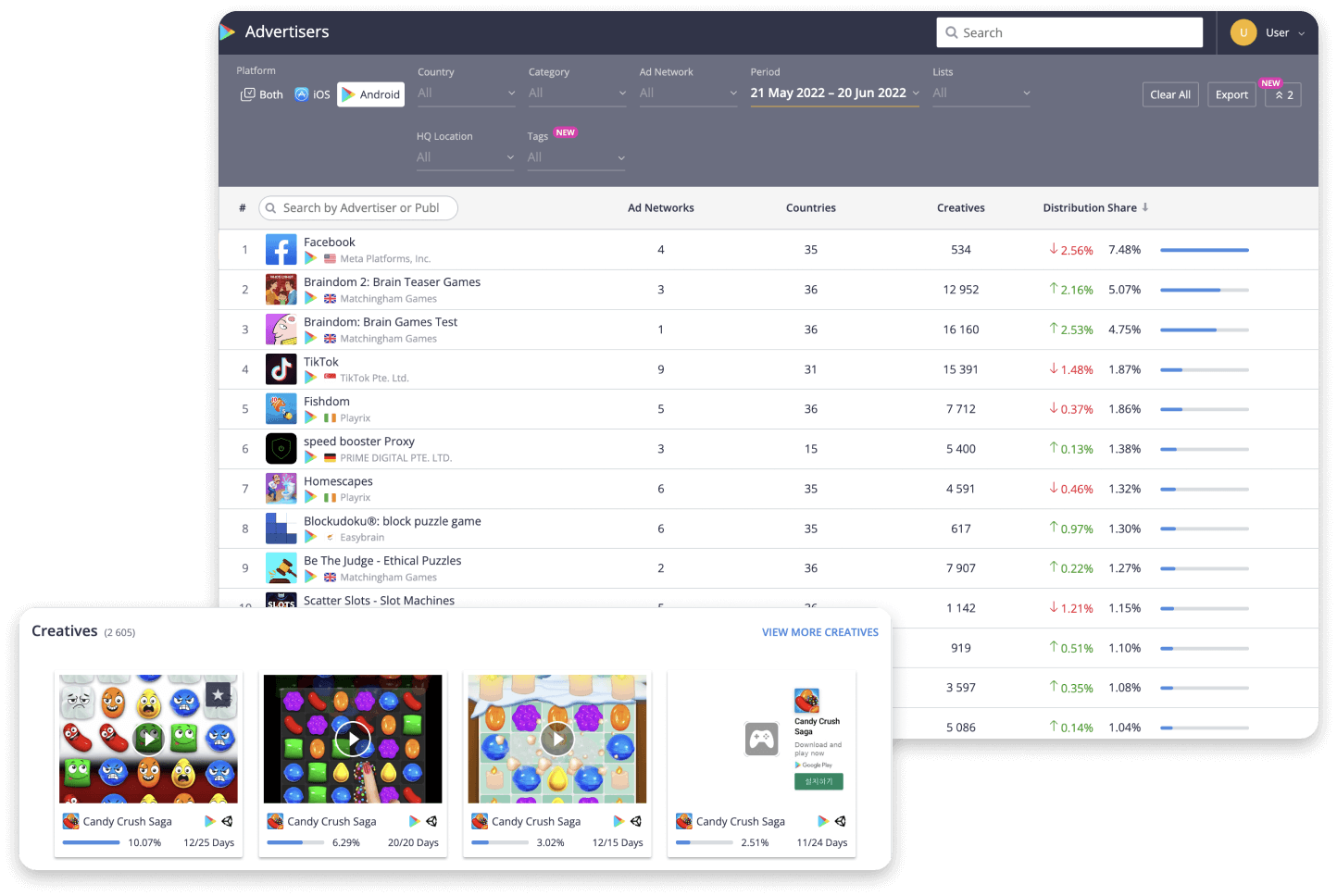Collapse filters with the 2 button
Screen dimensions: 1337x896
(x=1283, y=94)
